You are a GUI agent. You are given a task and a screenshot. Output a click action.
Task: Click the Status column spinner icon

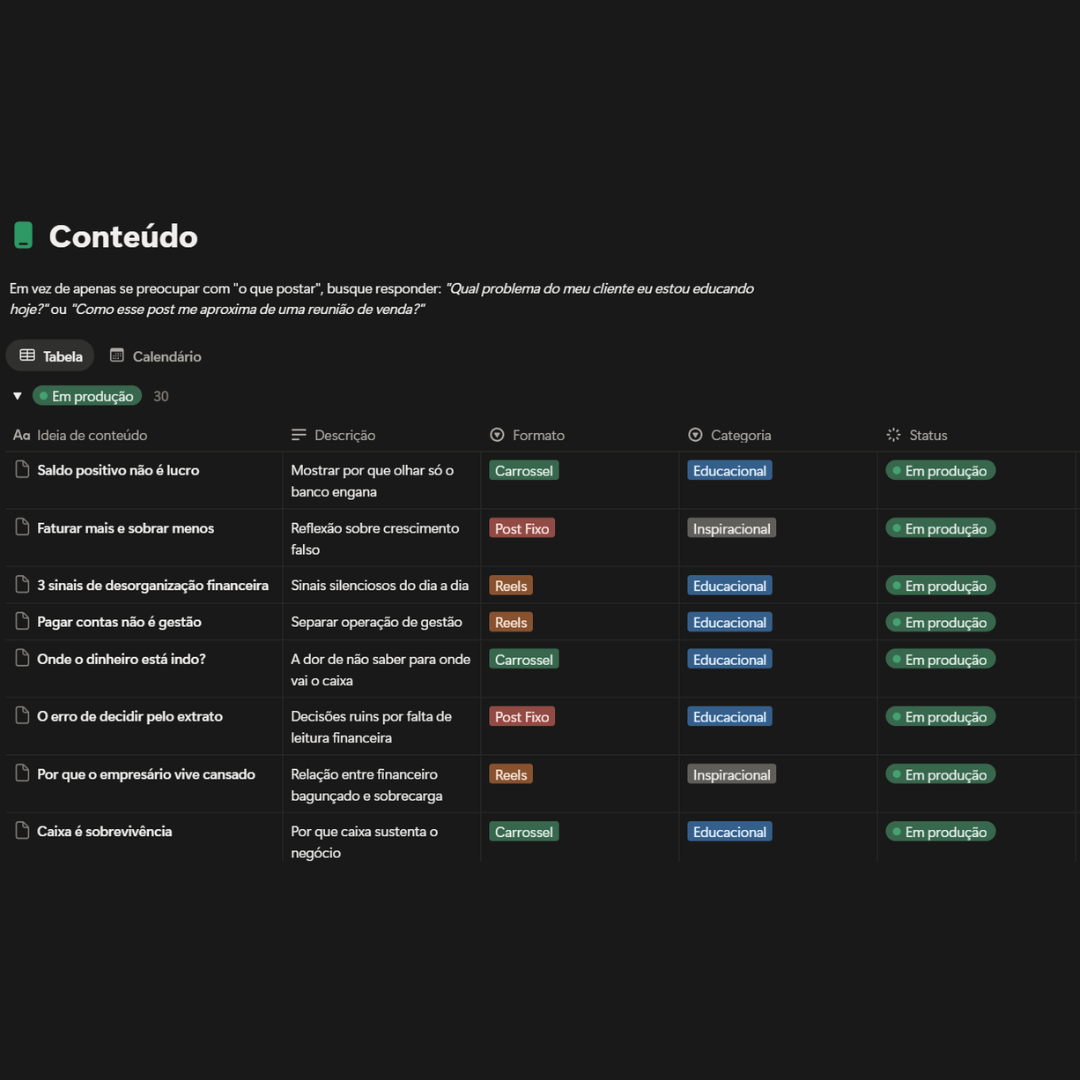(x=894, y=435)
